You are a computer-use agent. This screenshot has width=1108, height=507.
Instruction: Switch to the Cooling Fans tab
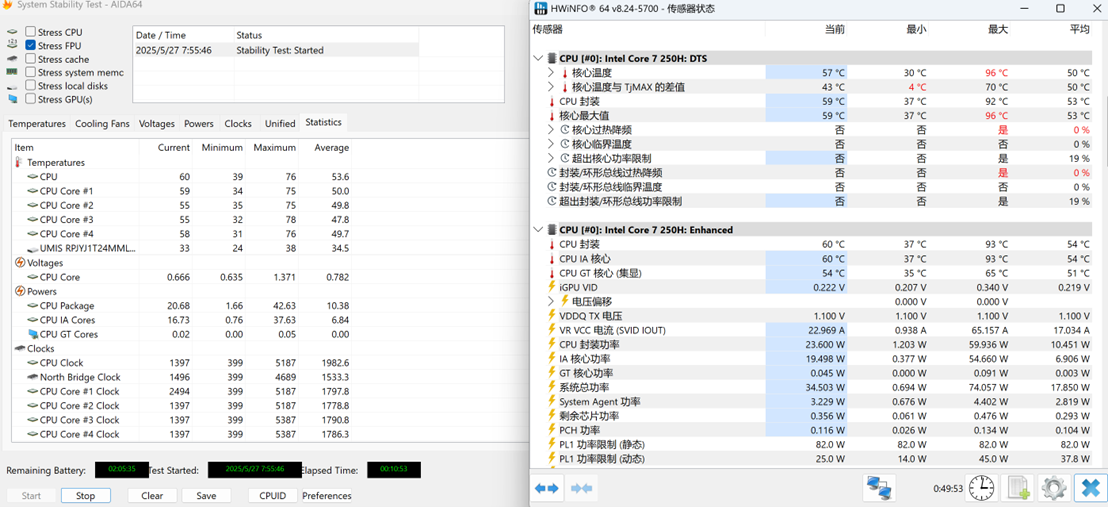coord(102,123)
